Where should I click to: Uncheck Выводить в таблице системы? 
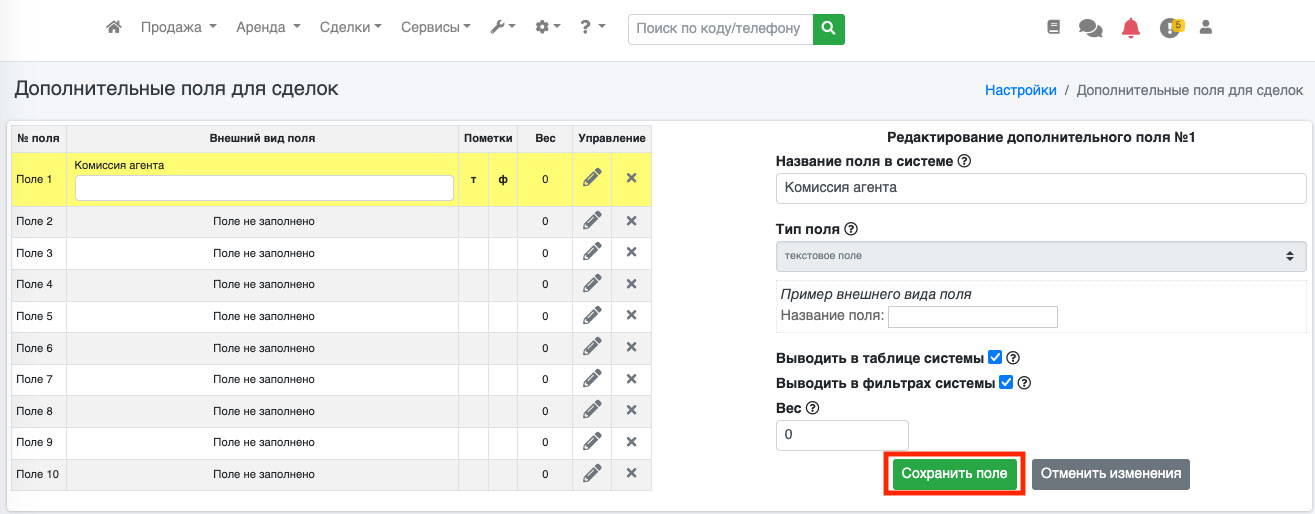[995, 357]
